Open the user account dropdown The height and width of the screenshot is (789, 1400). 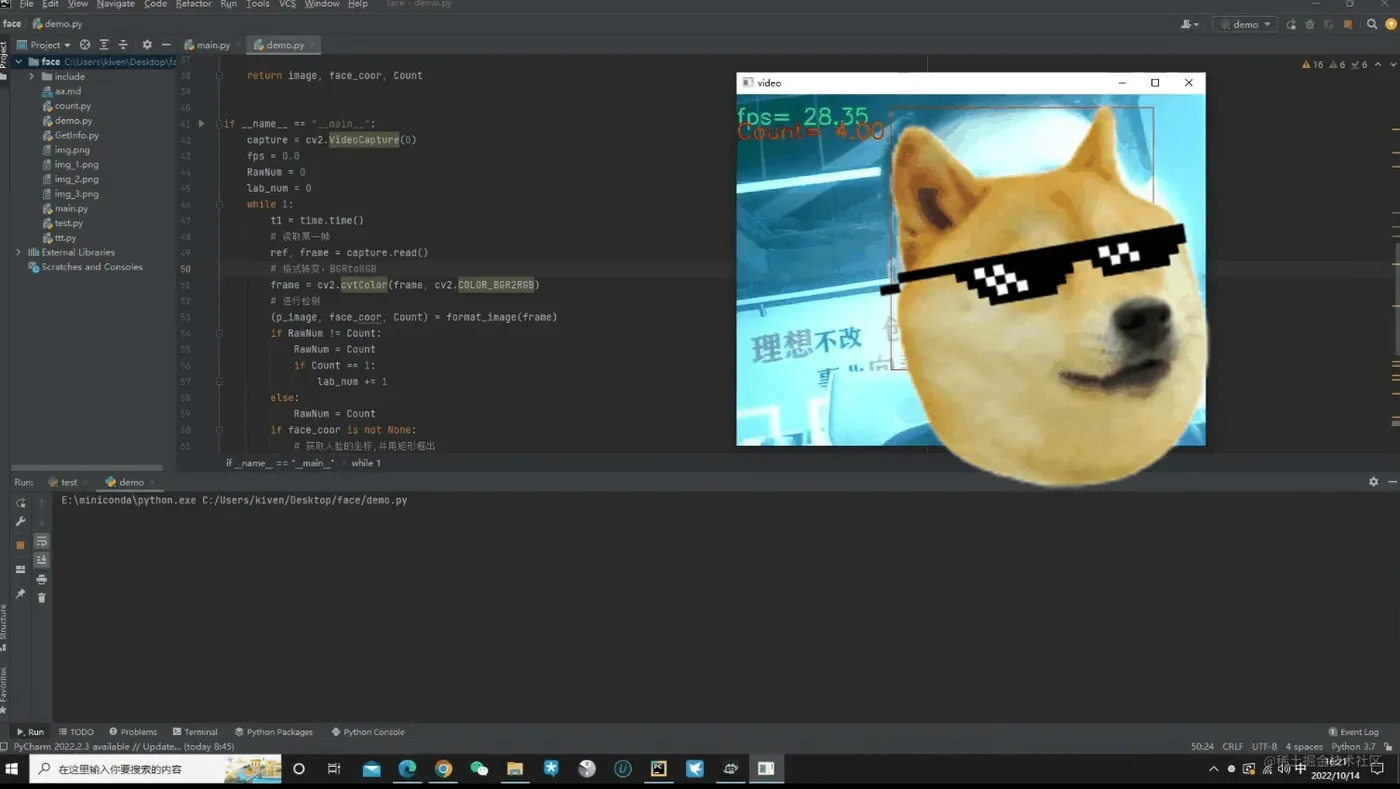coord(1190,24)
